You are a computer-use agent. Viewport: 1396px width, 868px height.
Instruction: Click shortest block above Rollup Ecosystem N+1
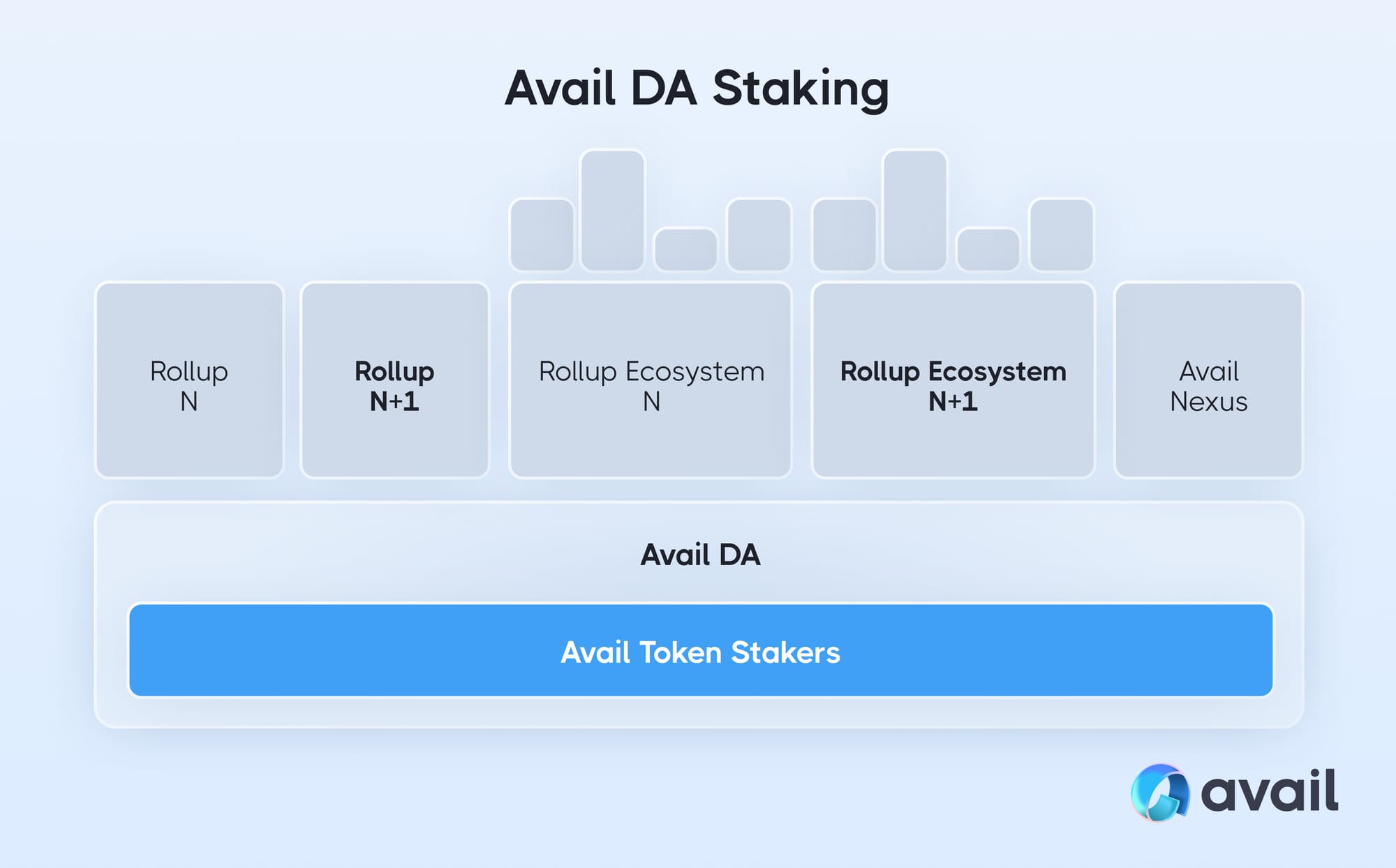tap(988, 249)
